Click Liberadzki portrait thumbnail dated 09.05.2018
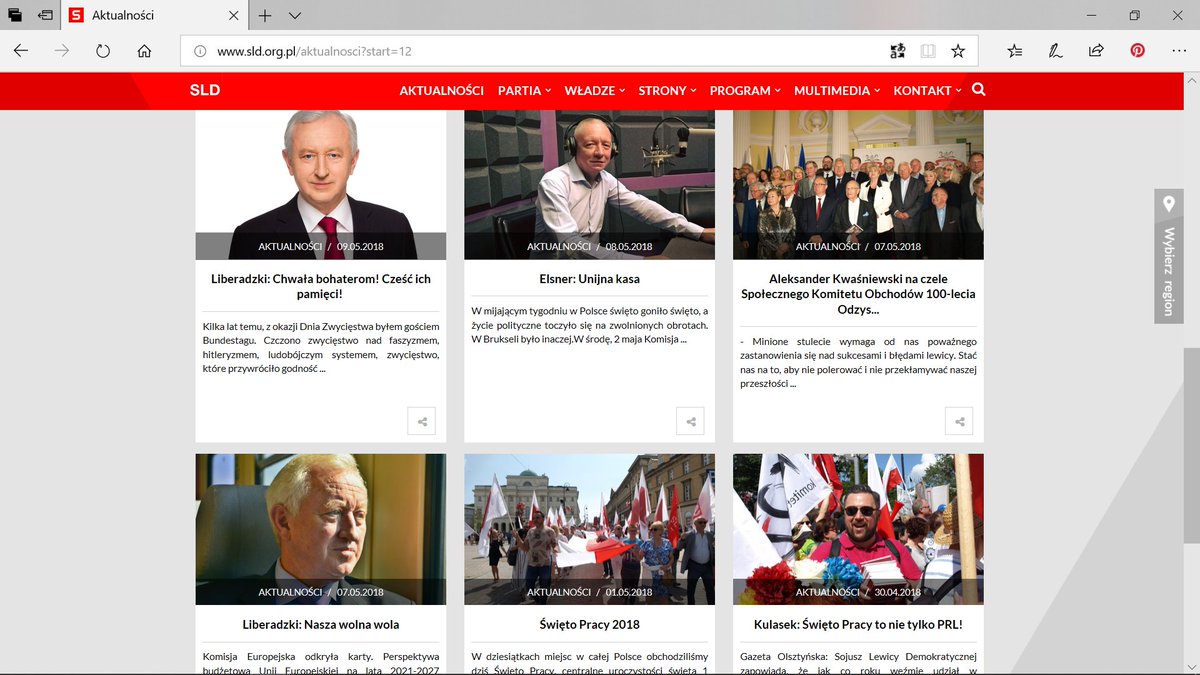 point(321,185)
